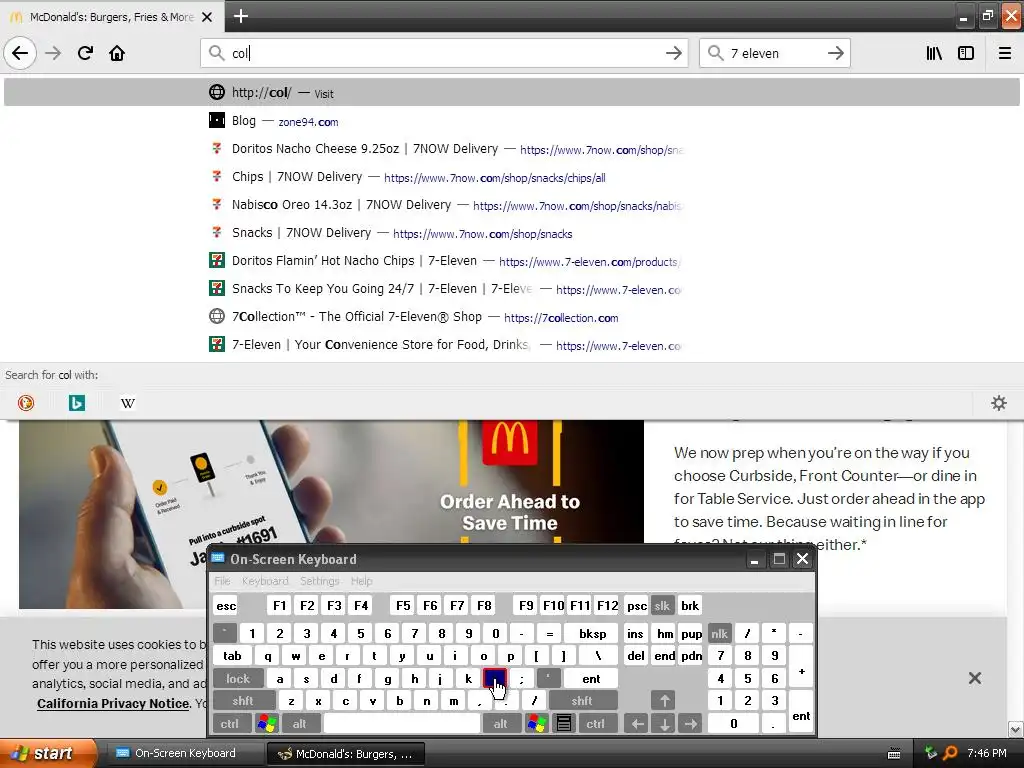Click the spacebar on On-Screen Keyboard

point(402,724)
